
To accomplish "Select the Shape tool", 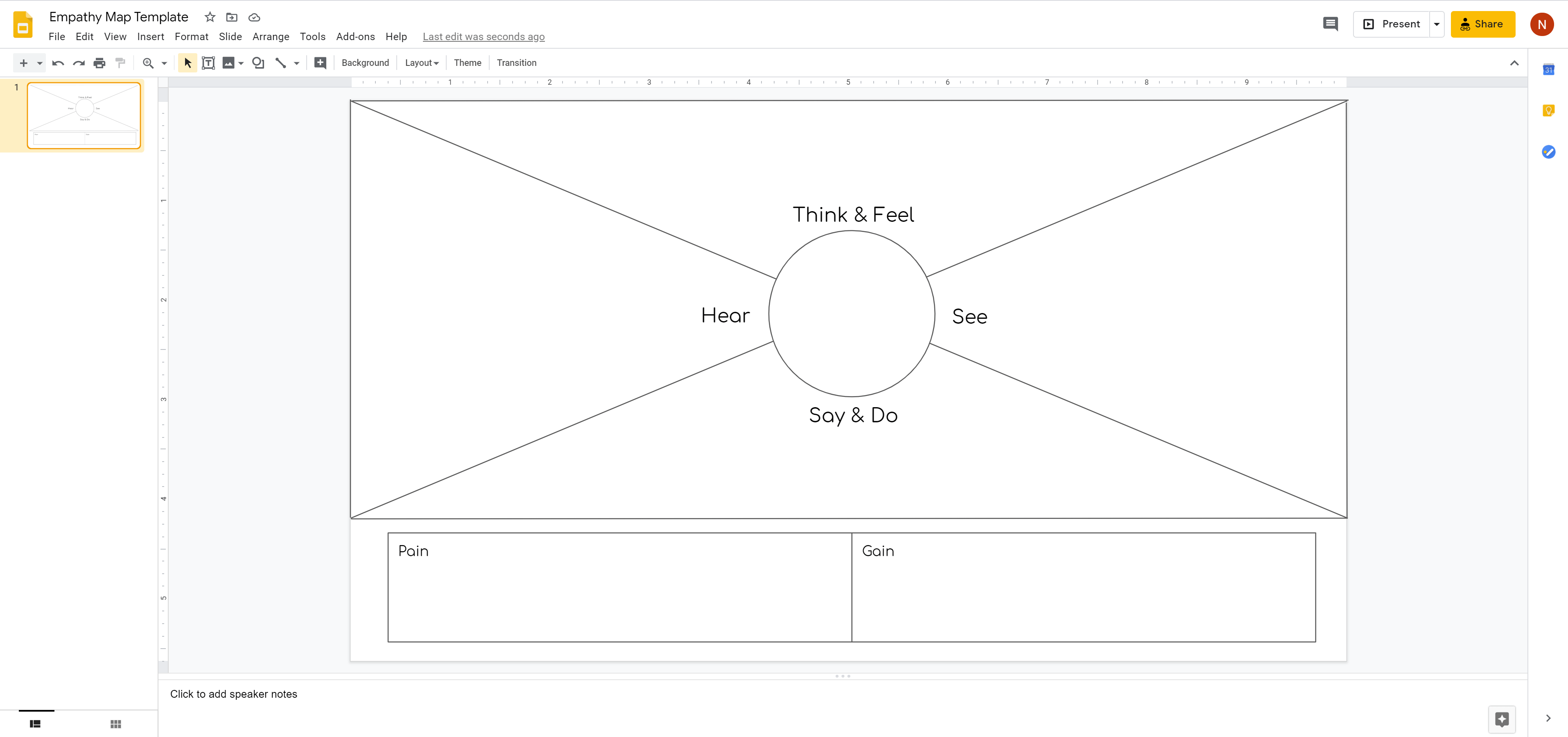I will point(258,63).
